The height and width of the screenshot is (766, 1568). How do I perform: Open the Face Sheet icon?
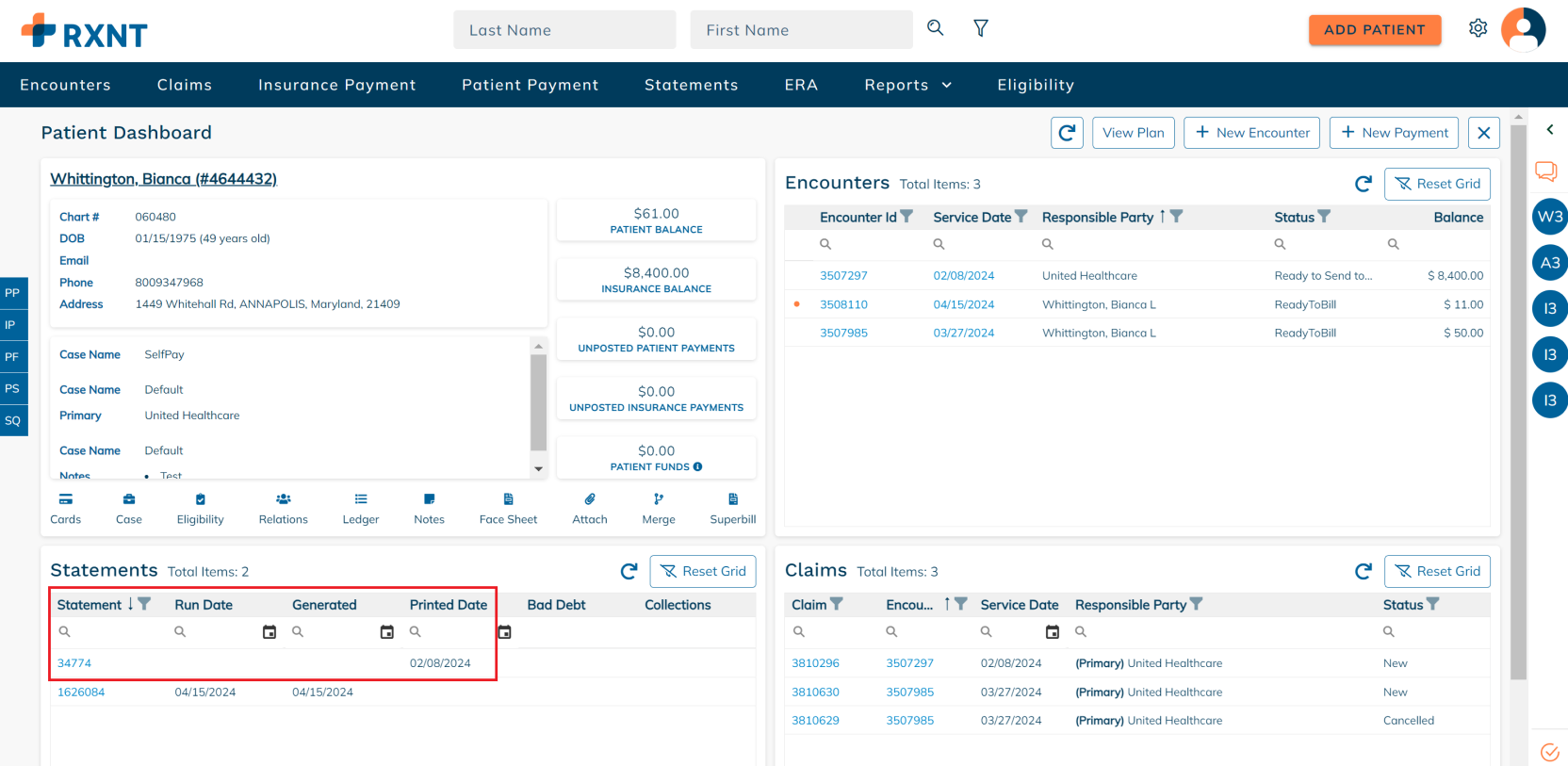coord(508,499)
